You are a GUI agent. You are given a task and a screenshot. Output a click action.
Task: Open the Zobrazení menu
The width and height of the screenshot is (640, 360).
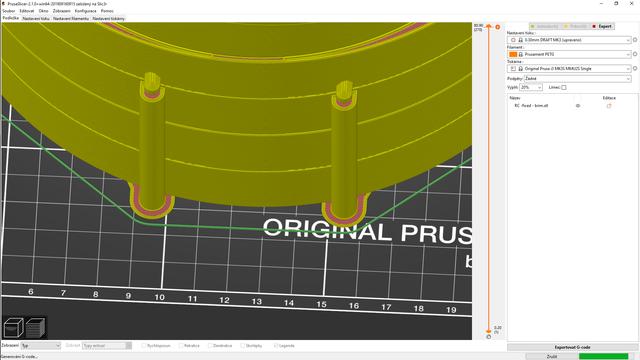(x=62, y=11)
